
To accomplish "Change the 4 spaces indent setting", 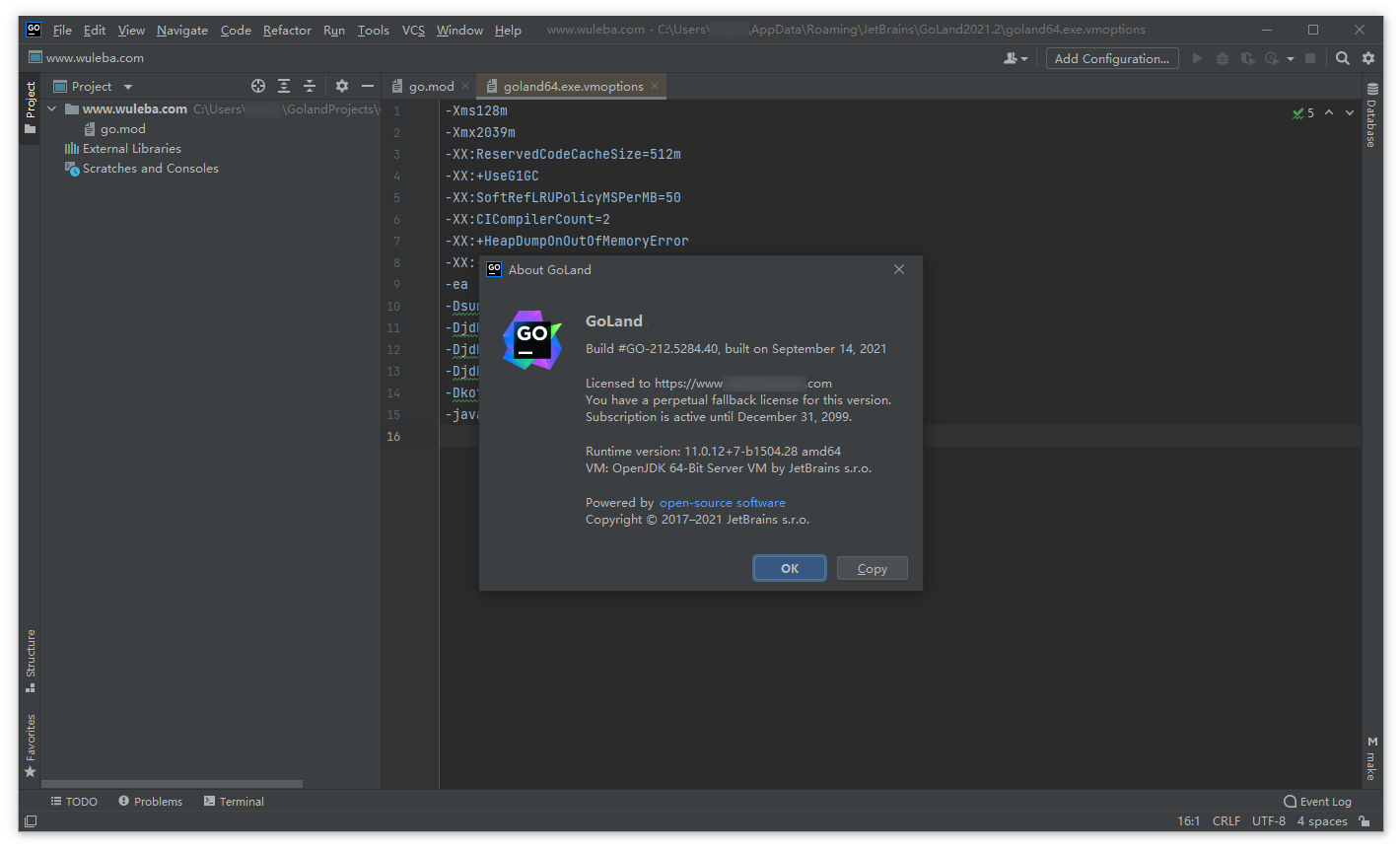I will [1322, 821].
